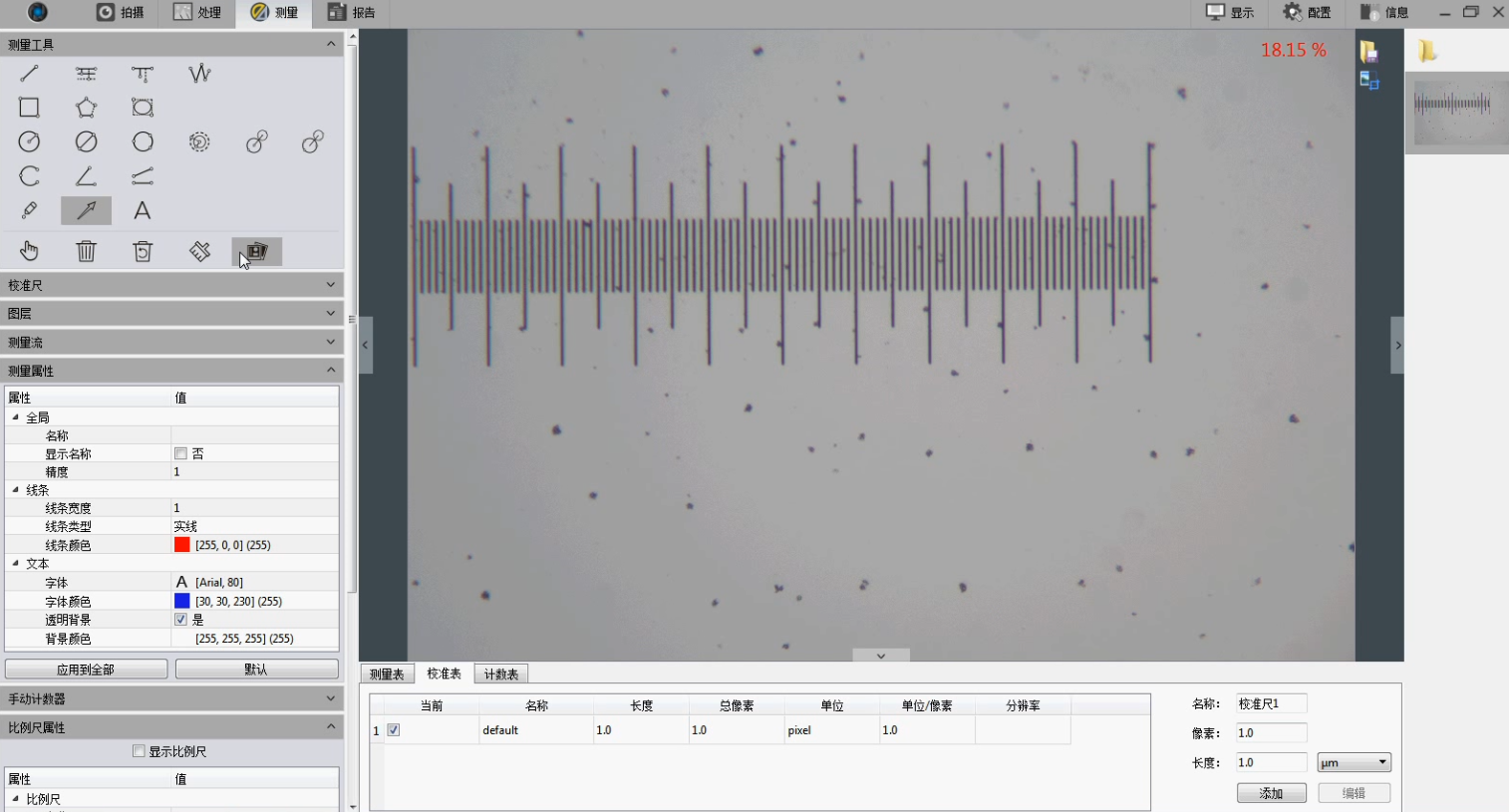Open the 处理 tab in top toolbar
The image size is (1509, 812).
point(197,13)
